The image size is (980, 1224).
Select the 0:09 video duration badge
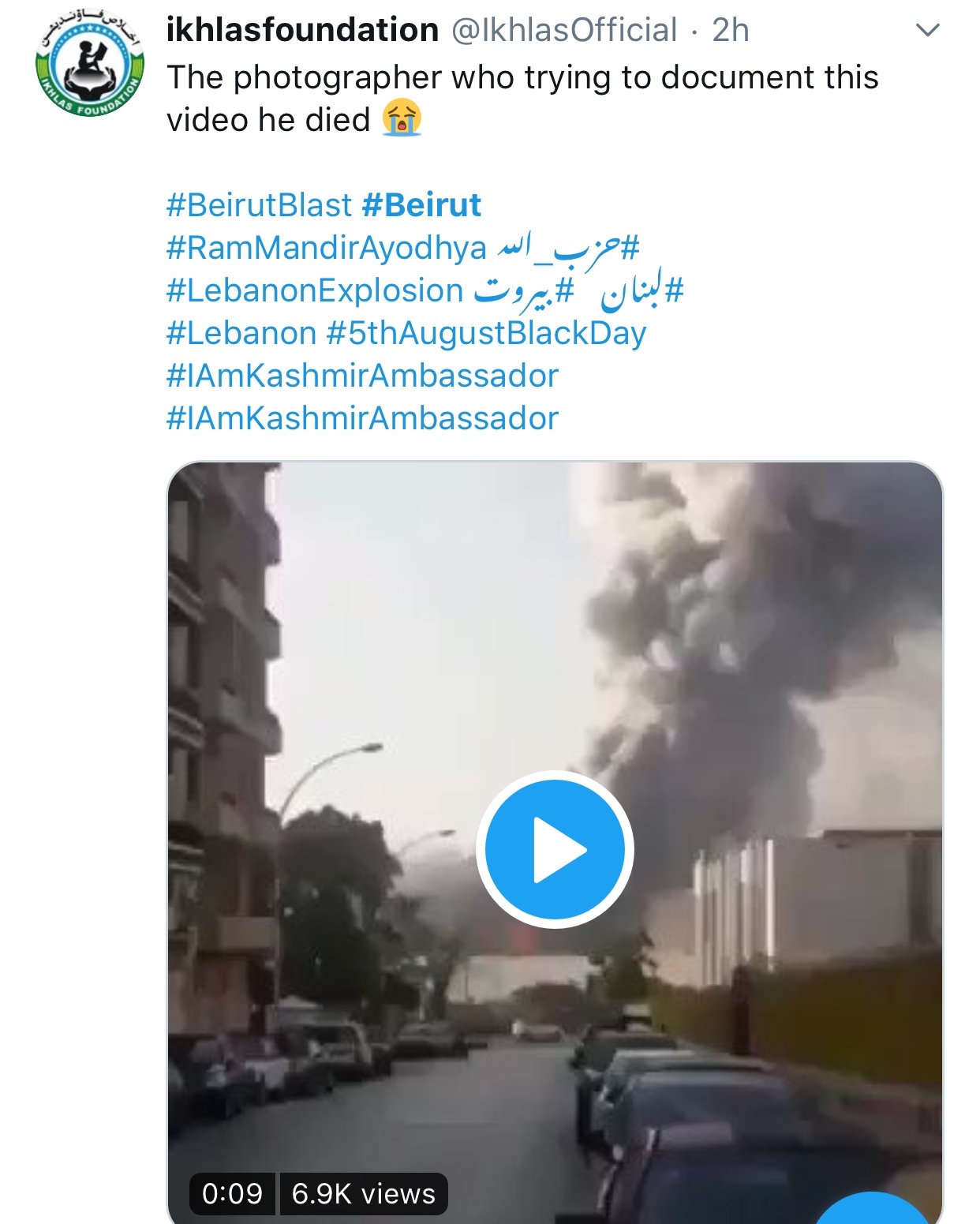tap(232, 1193)
